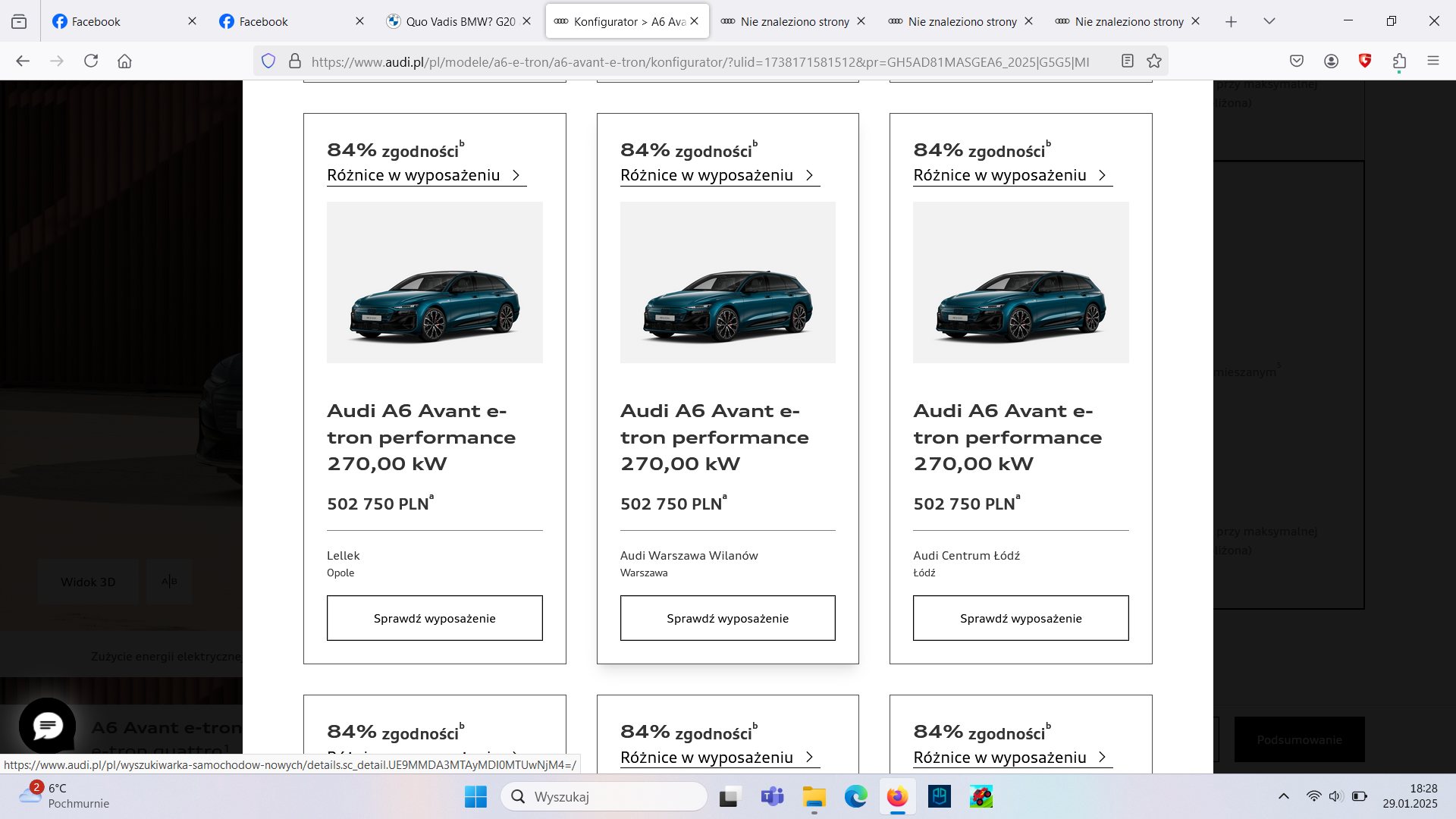Click the tracking protection shield icon

point(268,61)
